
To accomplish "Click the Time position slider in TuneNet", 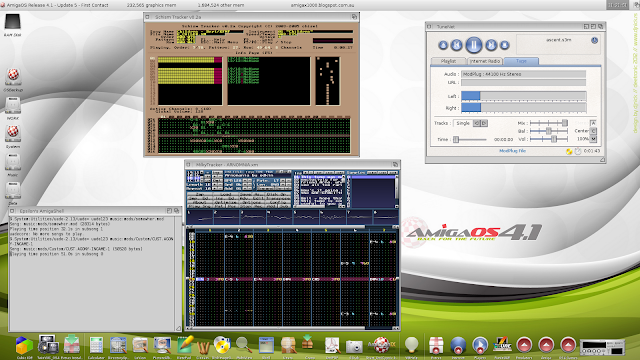I will pyautogui.click(x=469, y=140).
